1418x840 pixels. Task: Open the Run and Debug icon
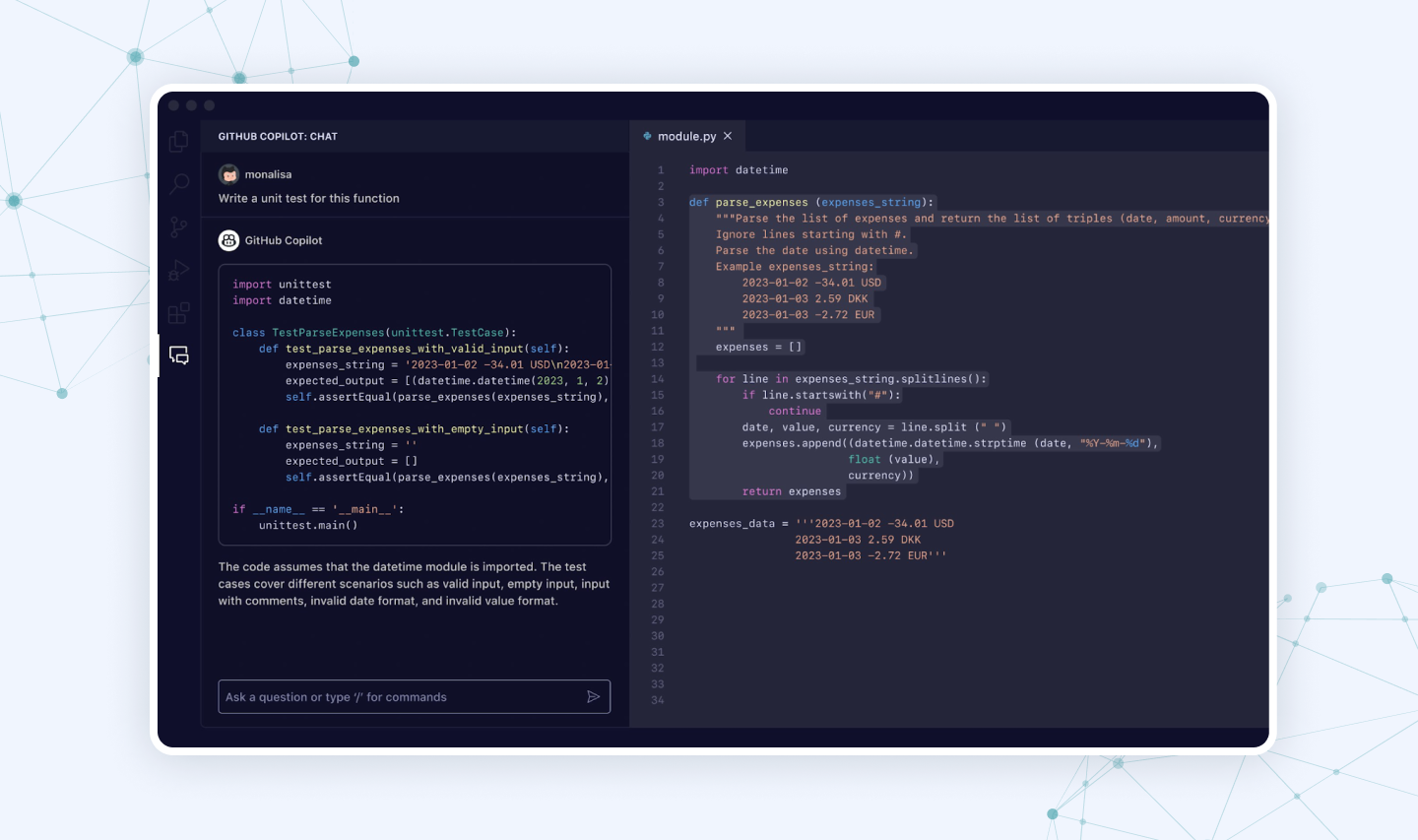click(x=179, y=270)
